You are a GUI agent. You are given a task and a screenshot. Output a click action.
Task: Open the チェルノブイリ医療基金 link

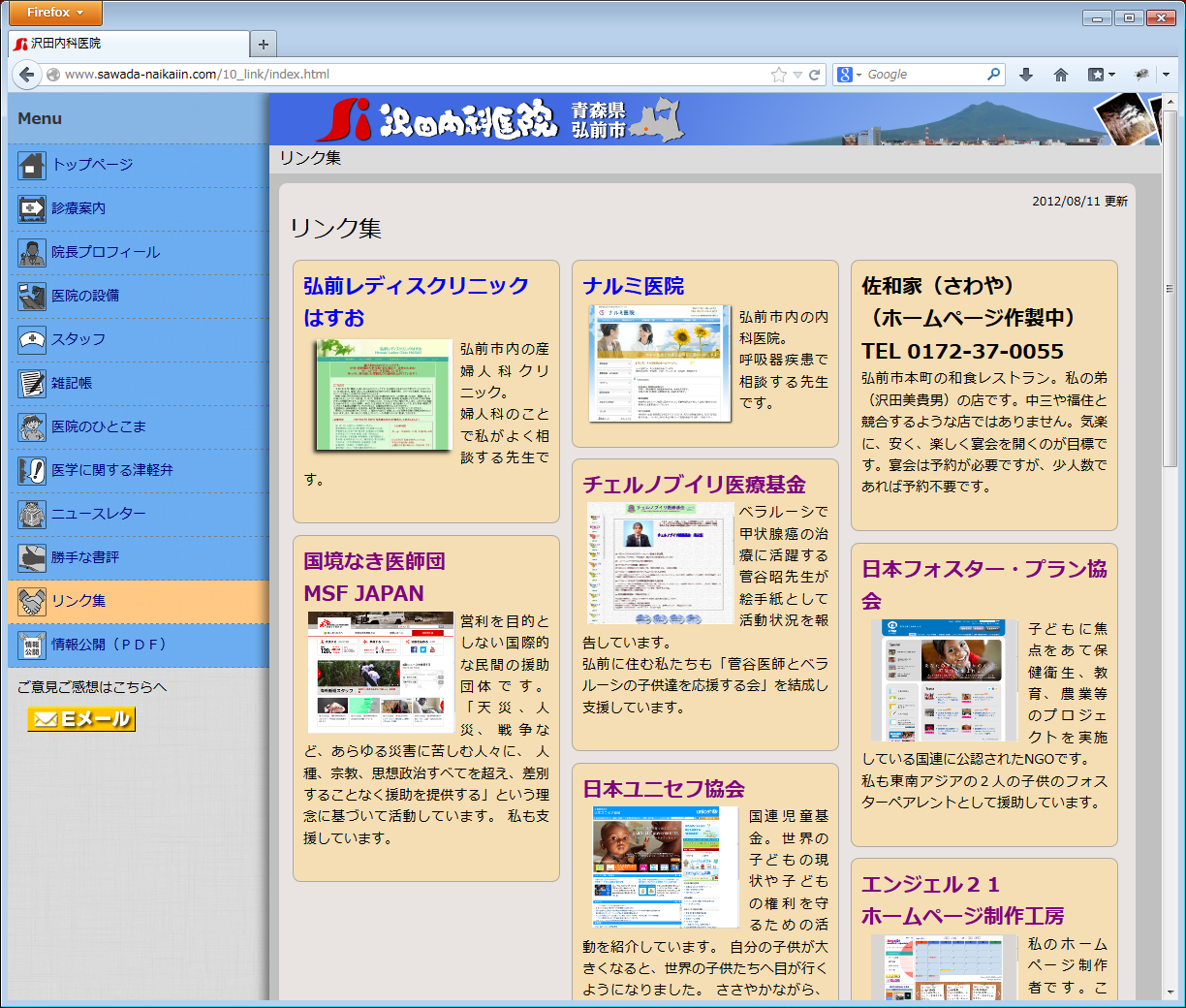(x=694, y=485)
